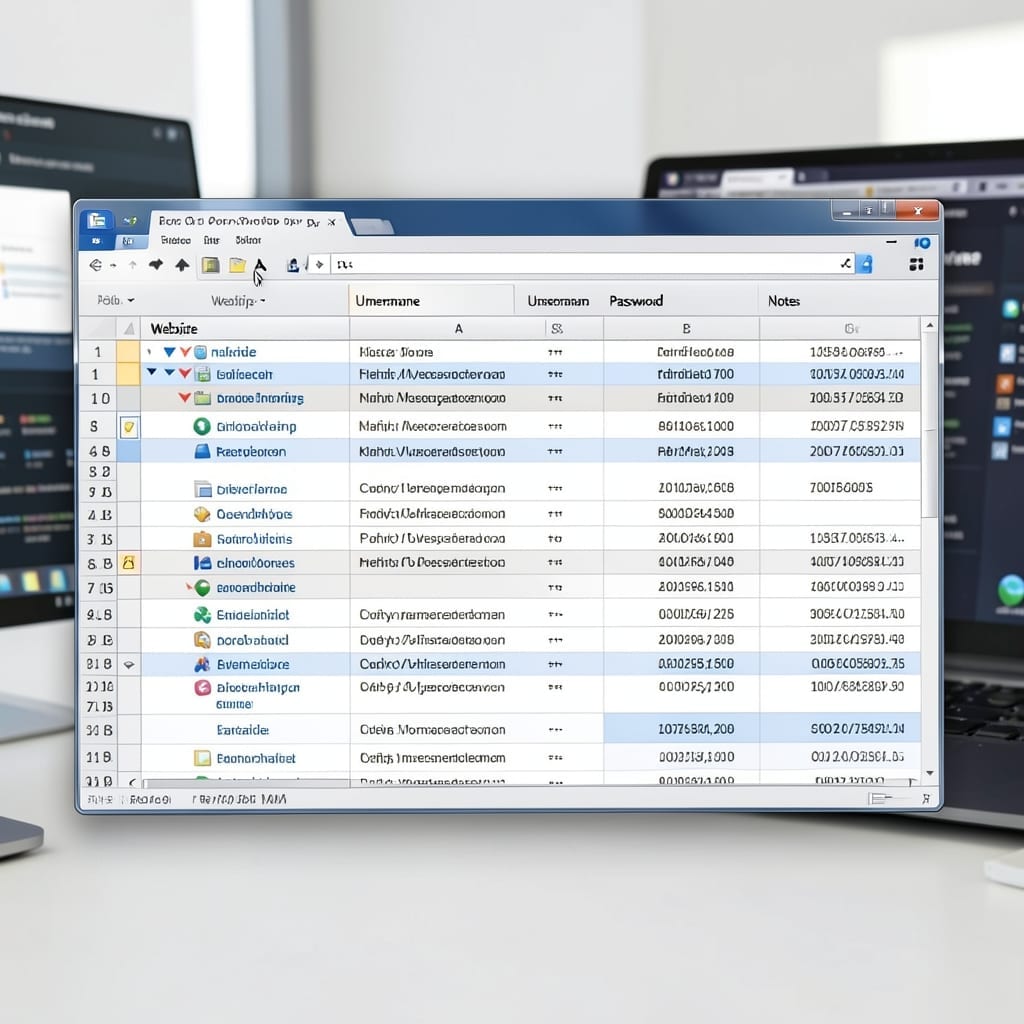1024x1024 pixels.
Task: Click the select-all corner triangle beside Website header
Action: (129, 328)
